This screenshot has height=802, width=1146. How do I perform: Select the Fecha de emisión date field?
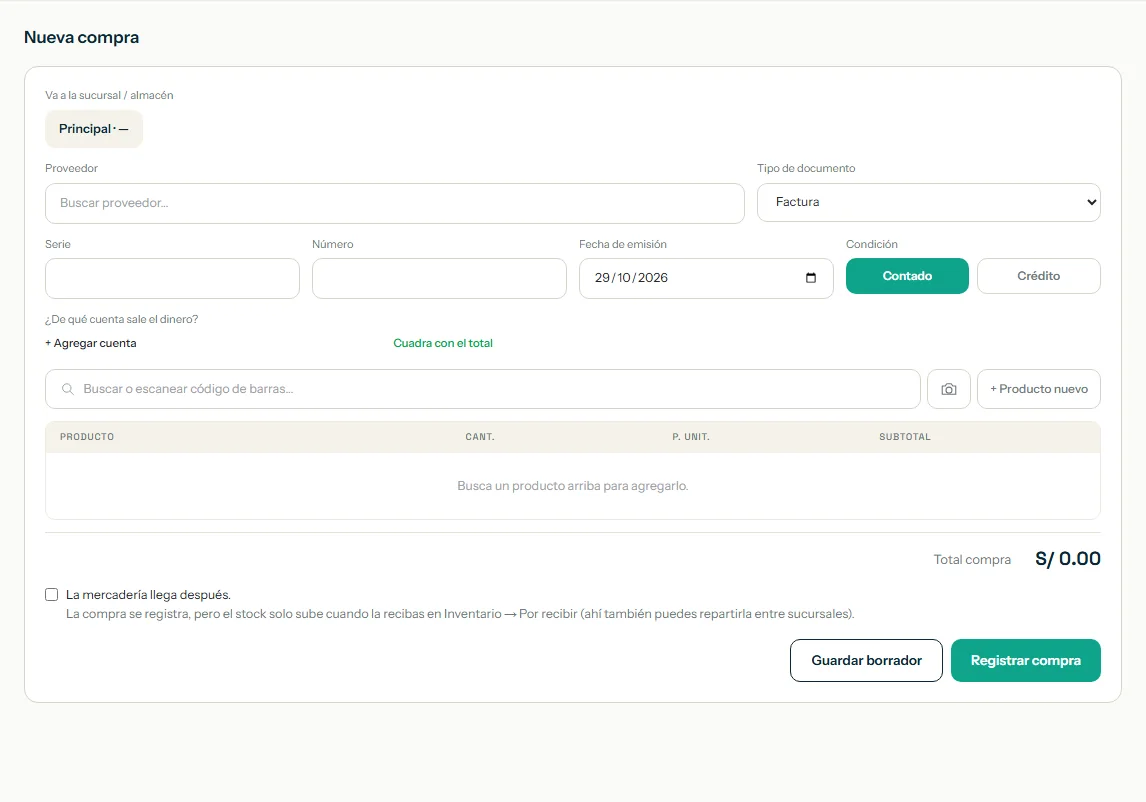coord(706,278)
